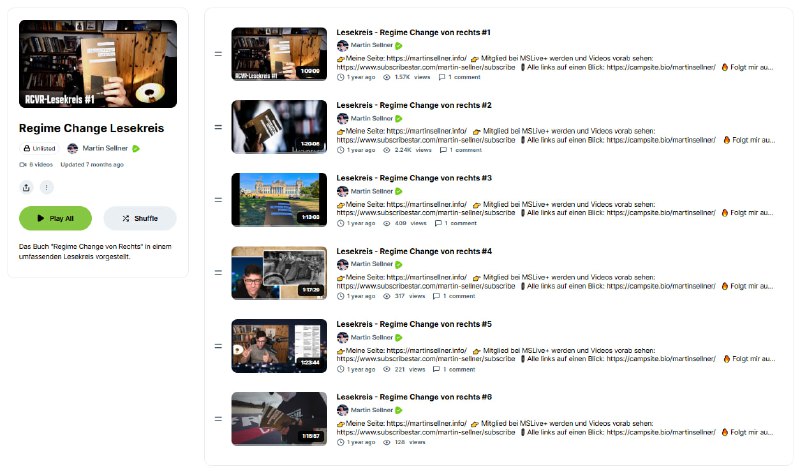
Task: Click the Shuffle button
Action: coord(140,218)
